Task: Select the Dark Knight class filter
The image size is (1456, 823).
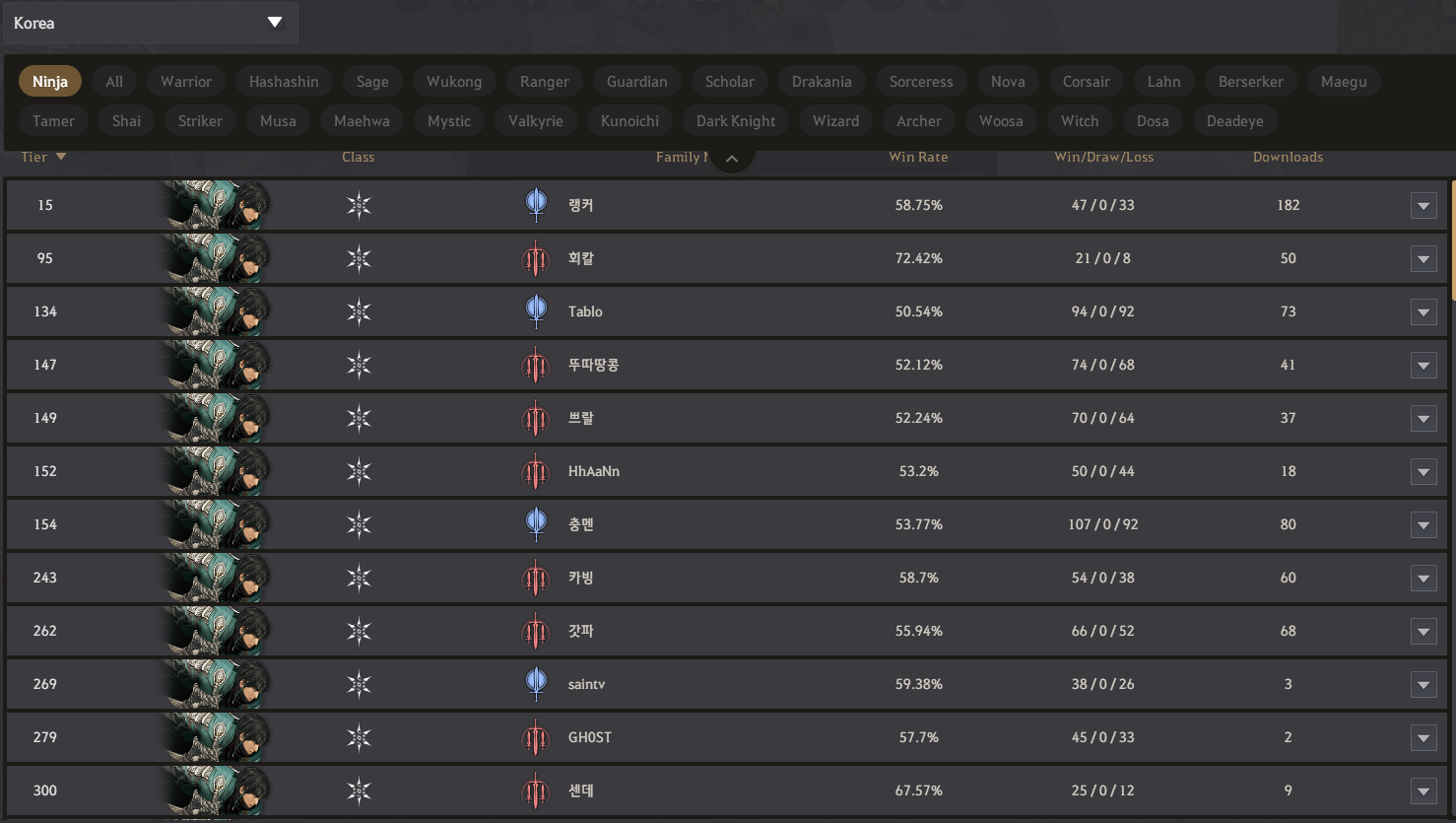Action: click(x=736, y=121)
